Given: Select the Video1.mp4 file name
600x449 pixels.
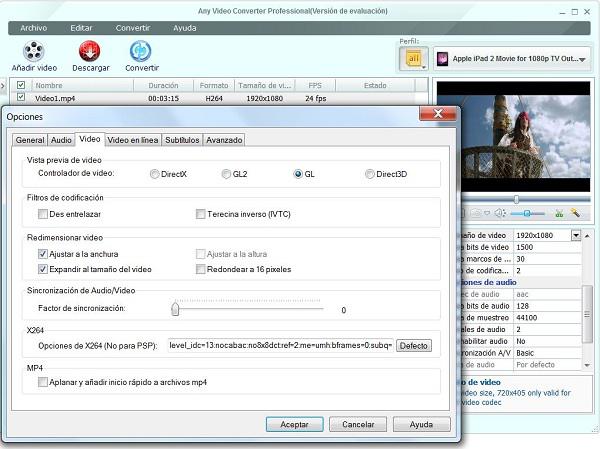Looking at the screenshot, I should (x=55, y=98).
